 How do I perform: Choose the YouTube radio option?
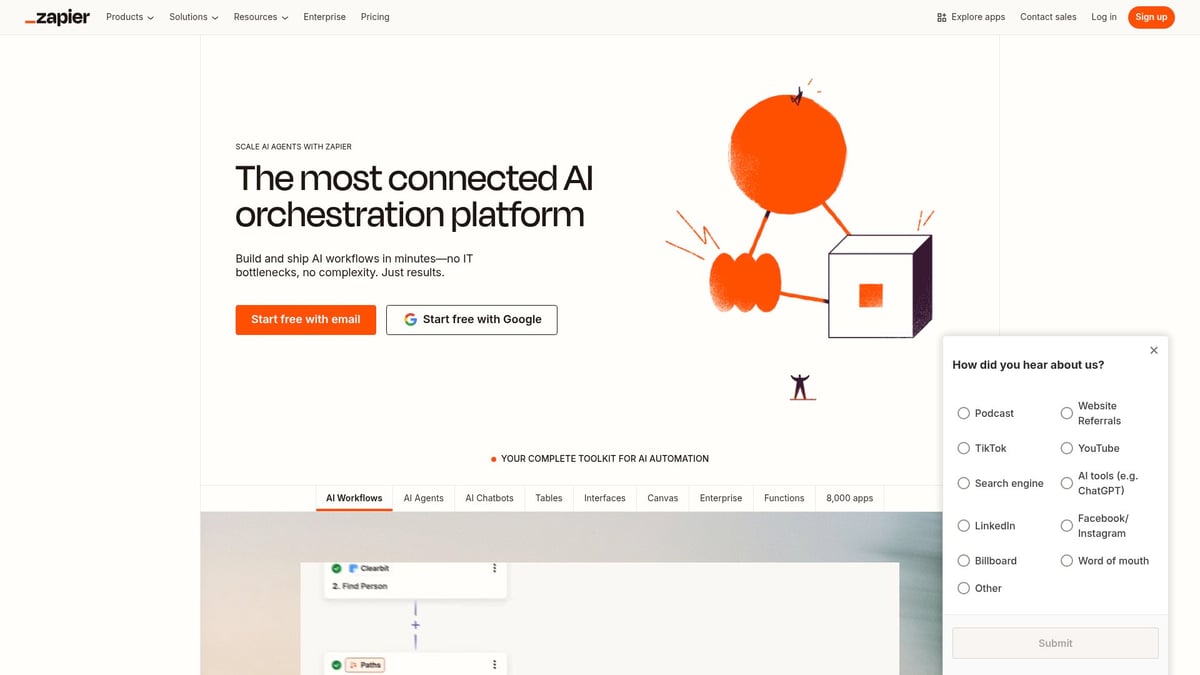tap(1067, 448)
